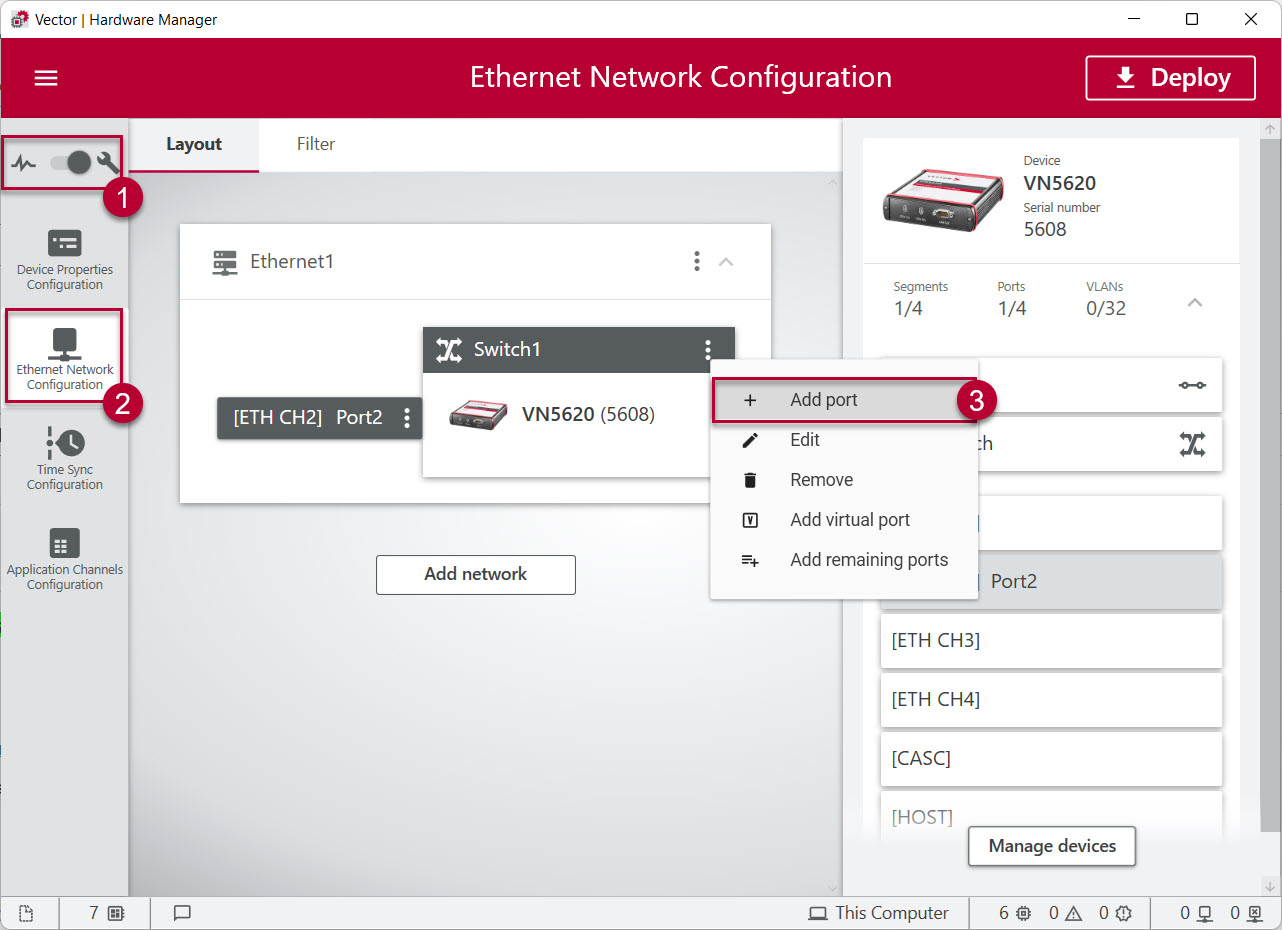Click the Switch1 header title
The height and width of the screenshot is (930, 1282).
pyautogui.click(x=507, y=350)
